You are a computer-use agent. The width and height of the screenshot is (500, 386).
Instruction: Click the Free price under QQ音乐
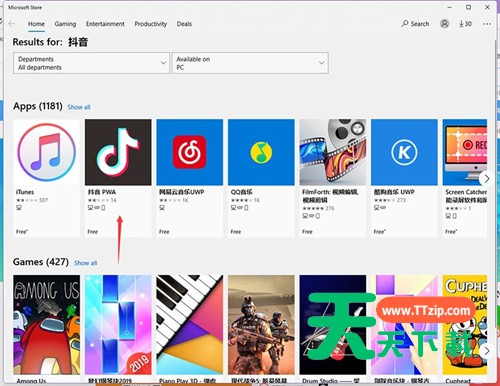[x=236, y=232]
